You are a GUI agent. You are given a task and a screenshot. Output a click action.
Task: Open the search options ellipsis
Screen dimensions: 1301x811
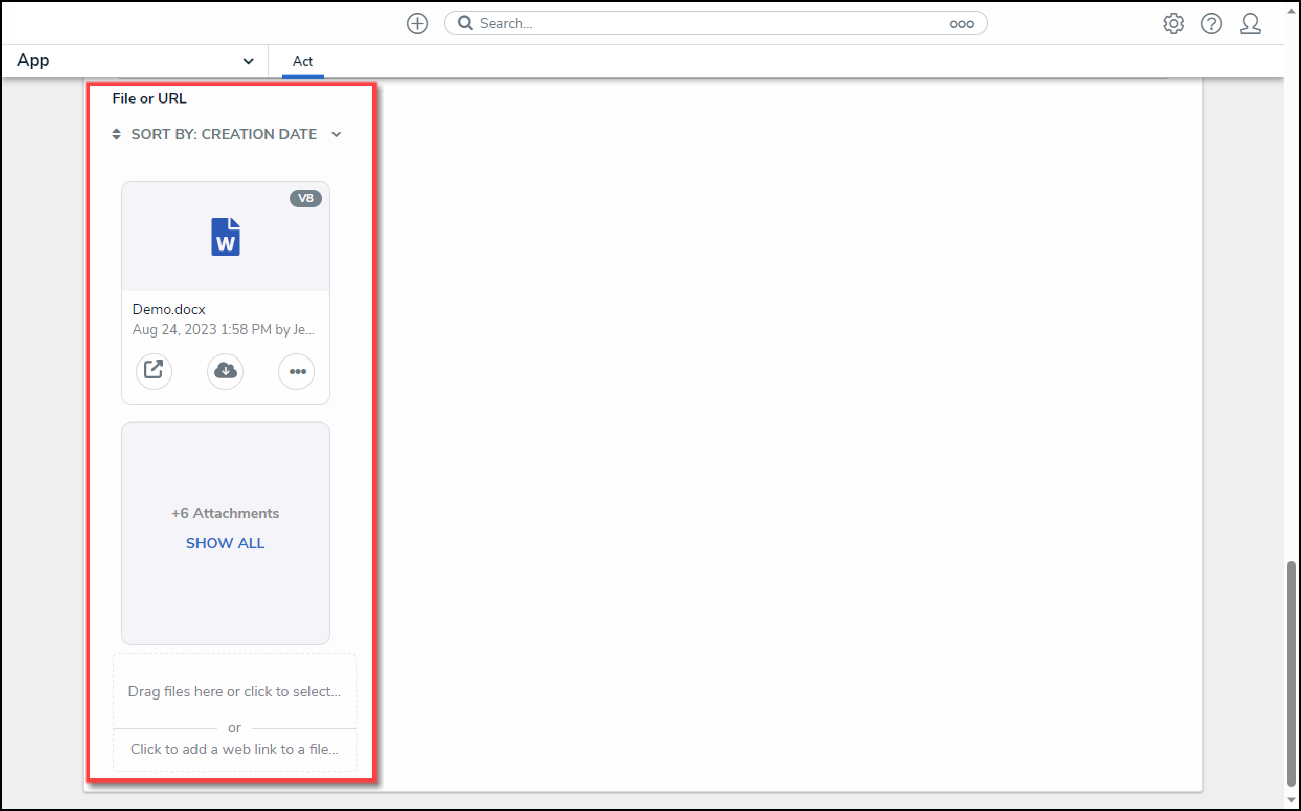[962, 24]
